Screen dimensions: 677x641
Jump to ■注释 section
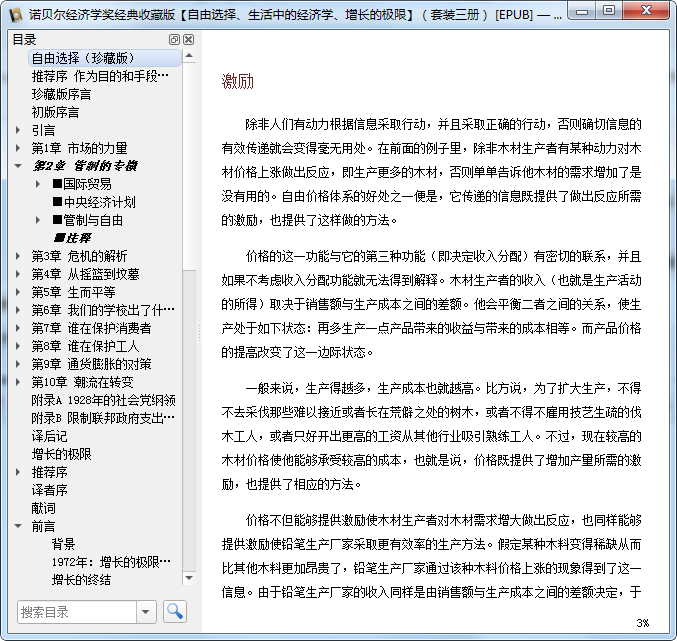coord(72,238)
